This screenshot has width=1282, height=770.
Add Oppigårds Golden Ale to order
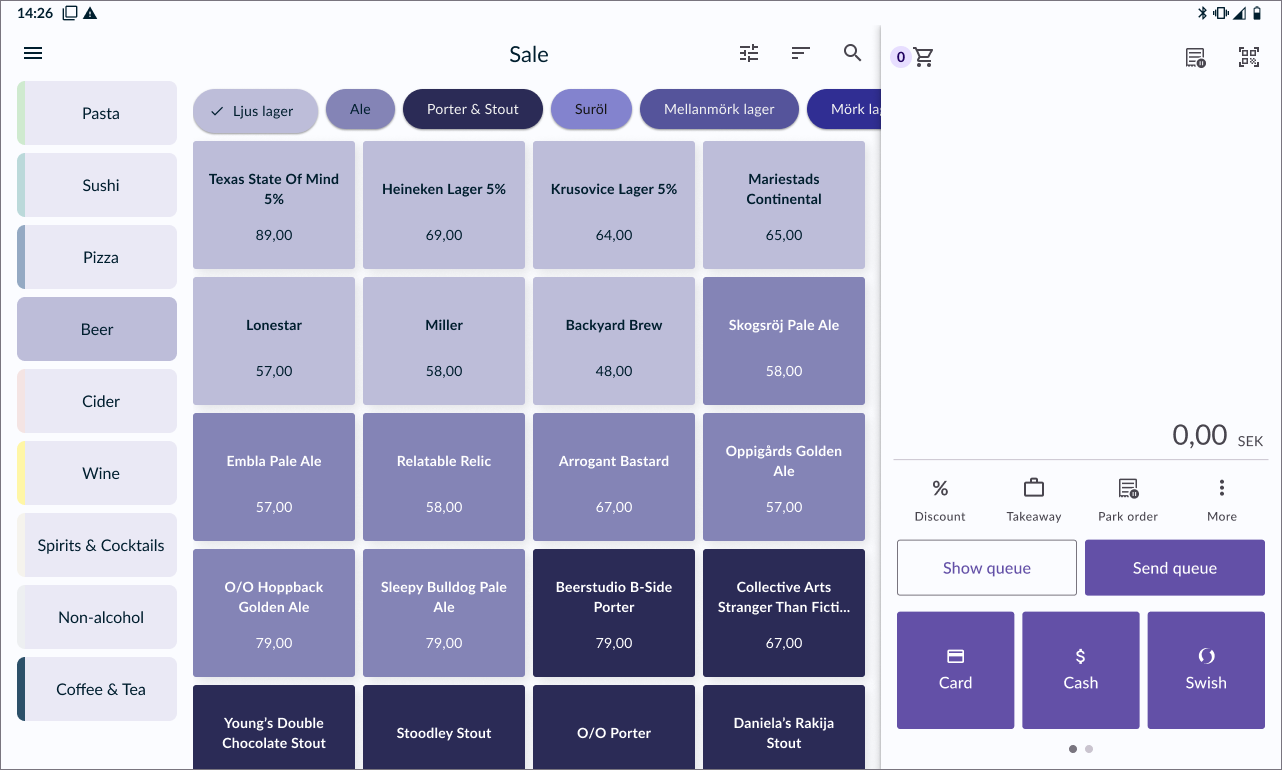784,477
